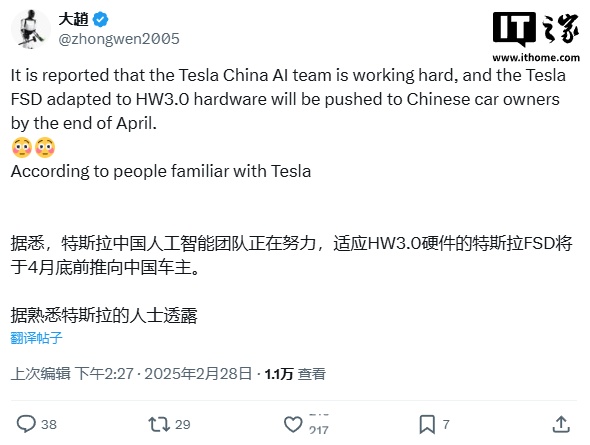Open the www.ithome.com URL text
This screenshot has height=445, width=590.
point(536,58)
